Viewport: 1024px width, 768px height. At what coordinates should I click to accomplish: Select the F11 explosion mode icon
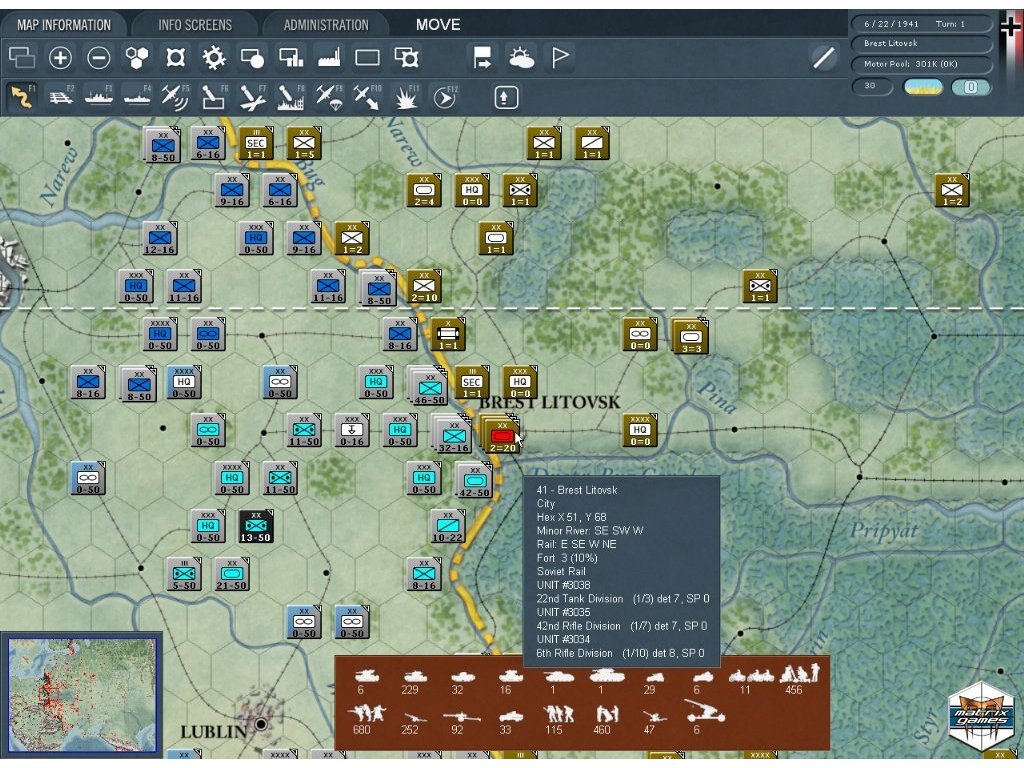tap(406, 97)
